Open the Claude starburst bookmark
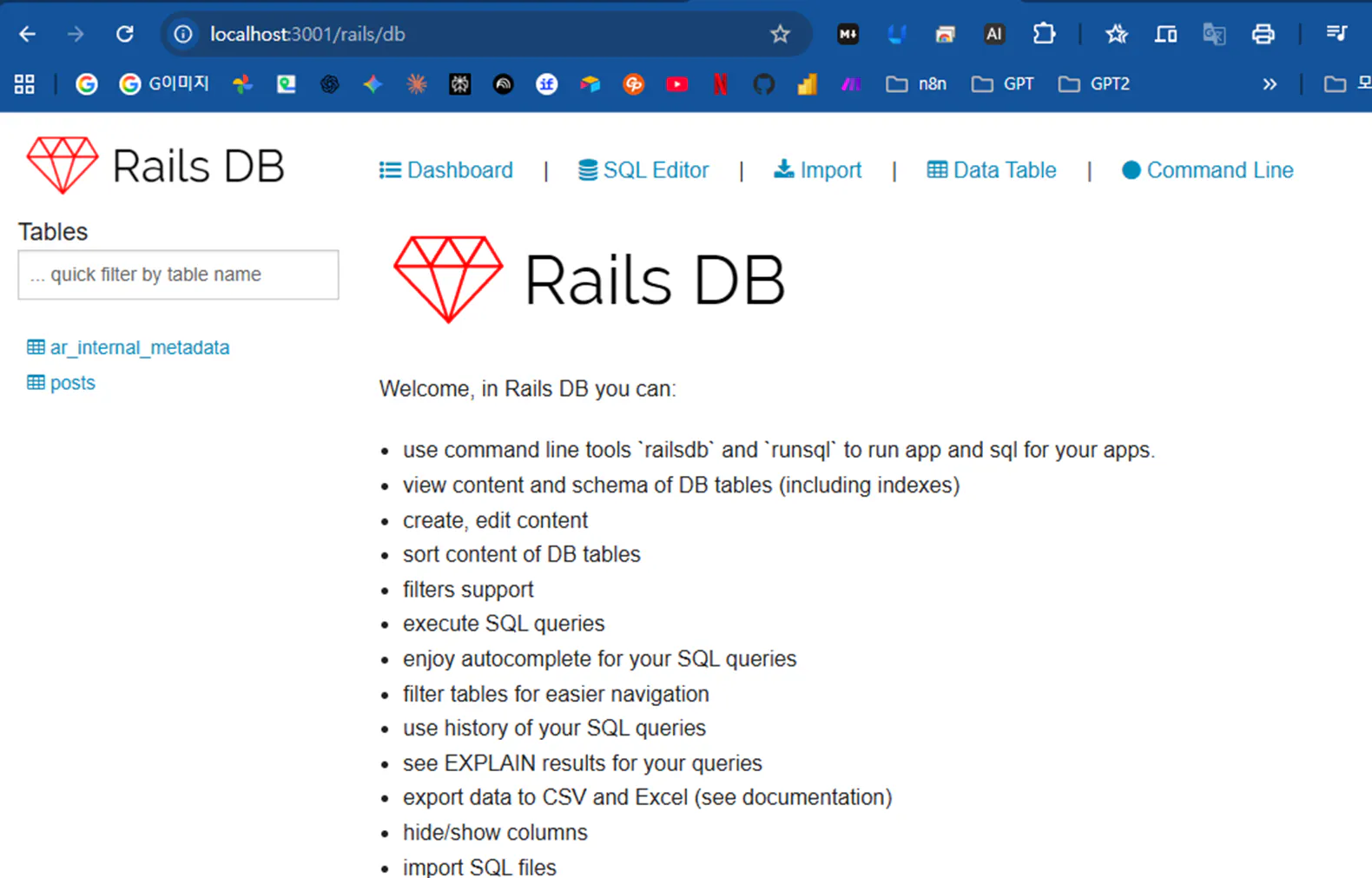Screen dimensions: 1372x878 pos(417,84)
